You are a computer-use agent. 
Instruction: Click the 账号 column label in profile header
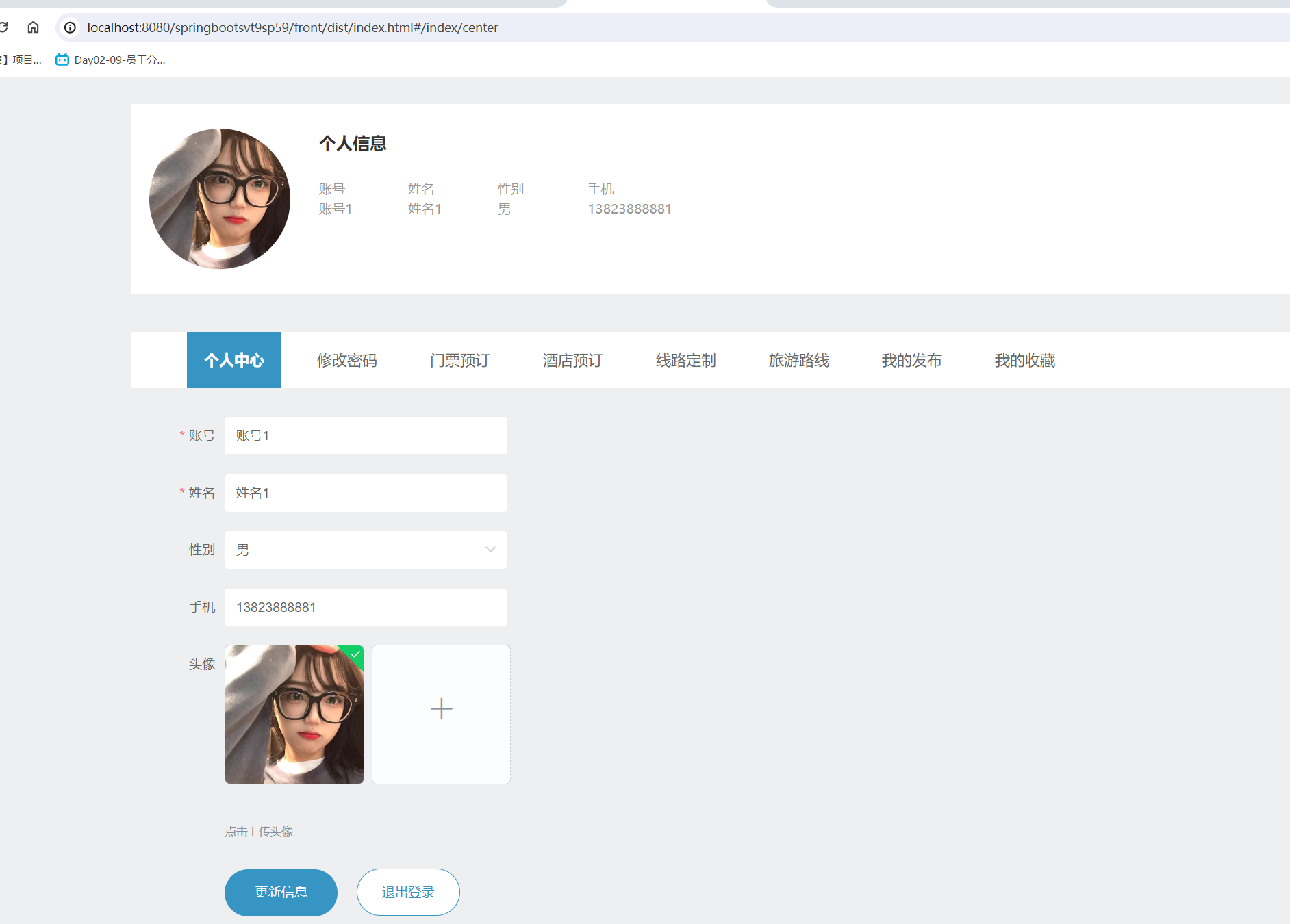click(x=331, y=189)
